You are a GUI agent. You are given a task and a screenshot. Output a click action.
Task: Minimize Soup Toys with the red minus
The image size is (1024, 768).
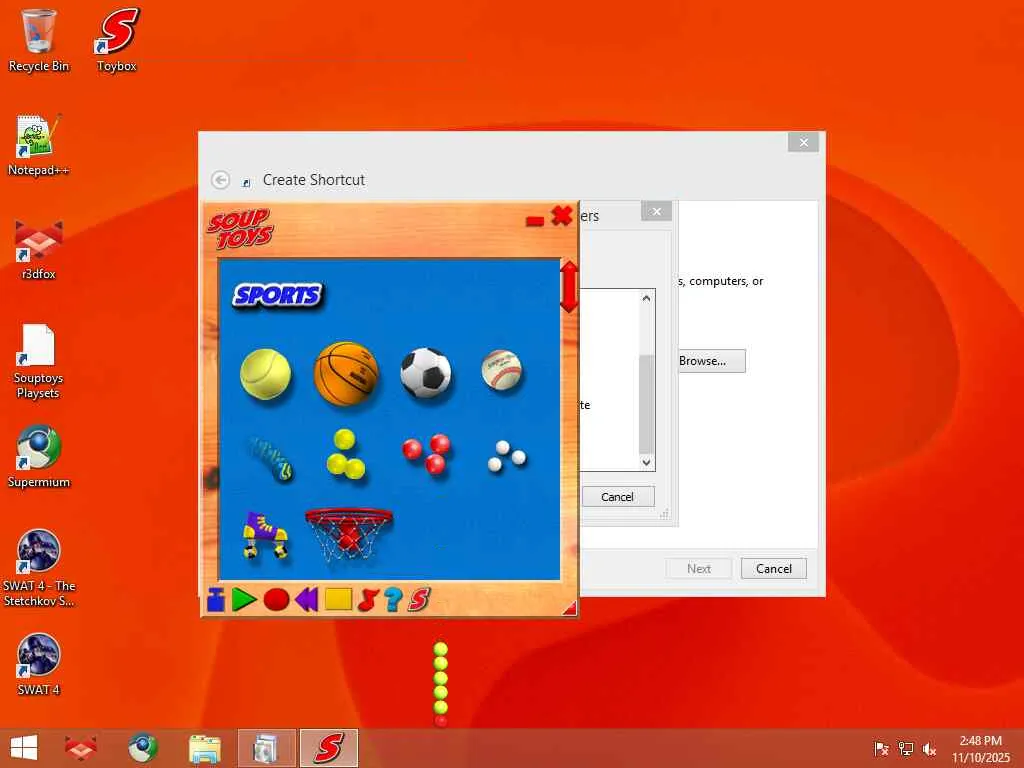click(535, 221)
